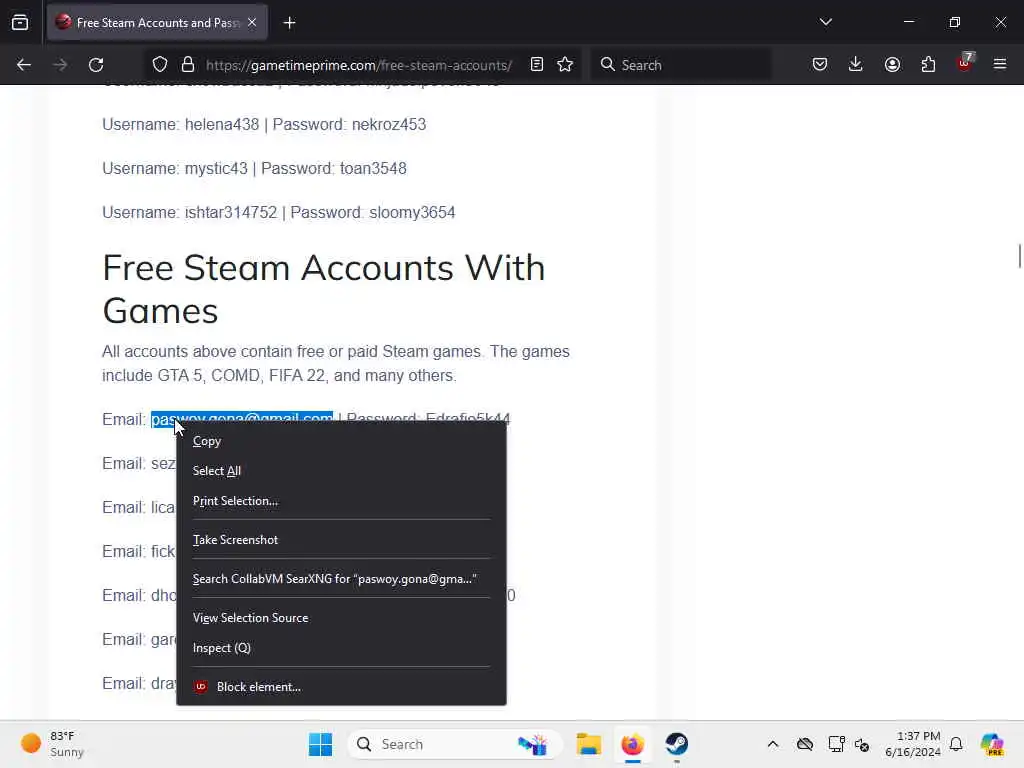This screenshot has height=768, width=1024.
Task: Click the uBlock Origin toolbar icon
Action: click(x=965, y=63)
